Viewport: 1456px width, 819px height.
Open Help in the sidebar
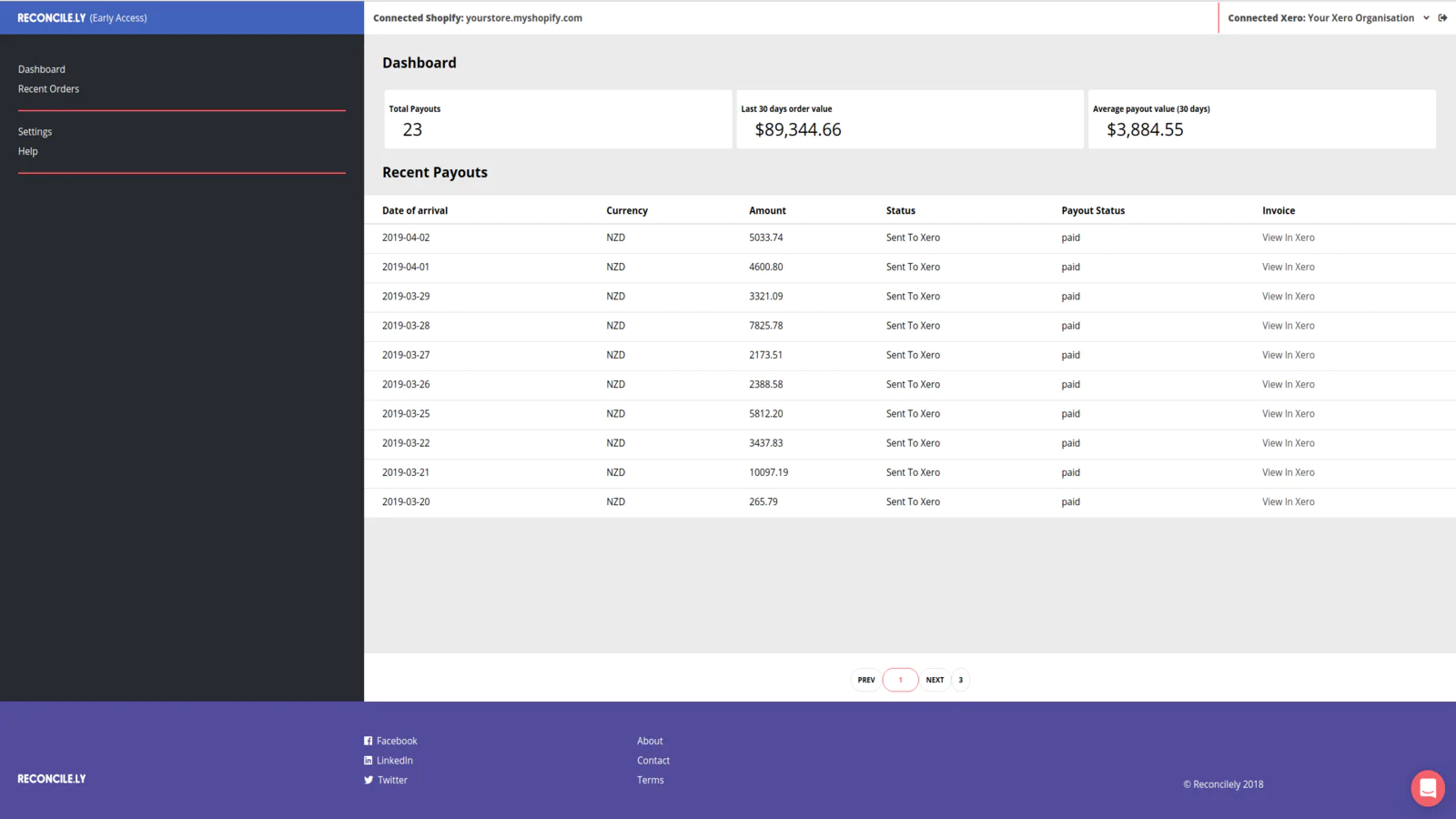[28, 151]
